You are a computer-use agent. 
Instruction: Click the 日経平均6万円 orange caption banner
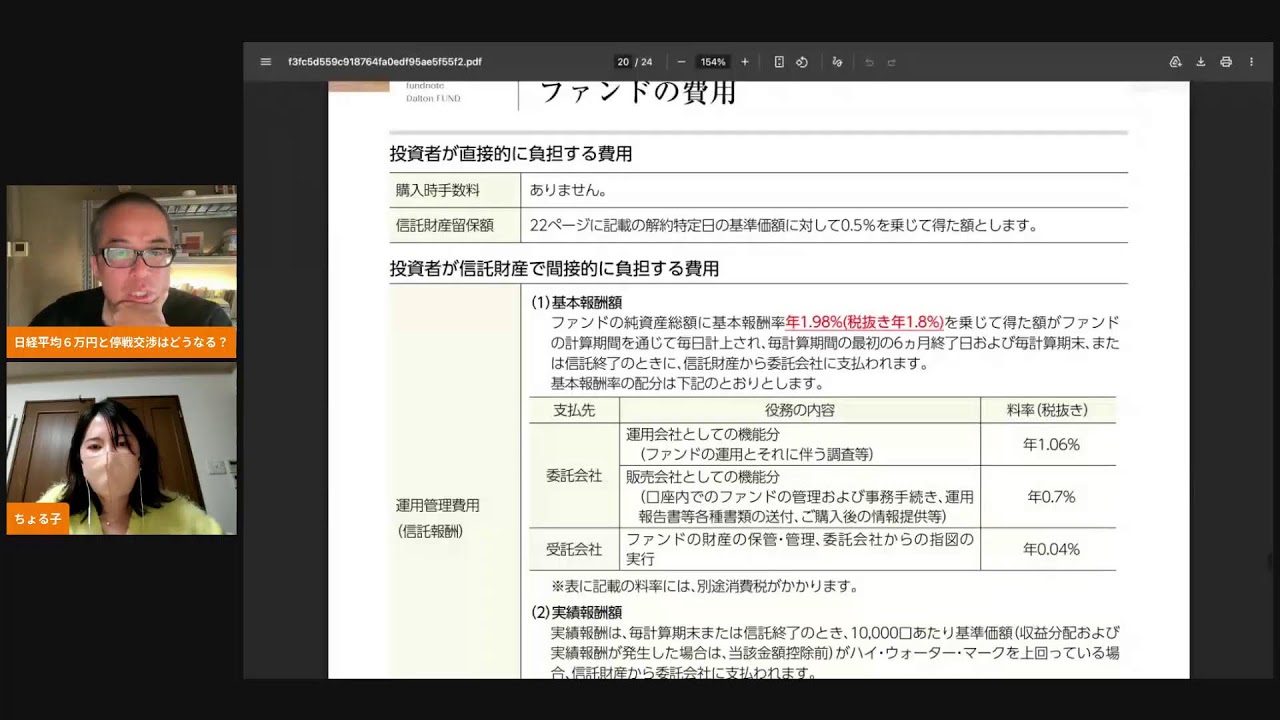tap(121, 342)
